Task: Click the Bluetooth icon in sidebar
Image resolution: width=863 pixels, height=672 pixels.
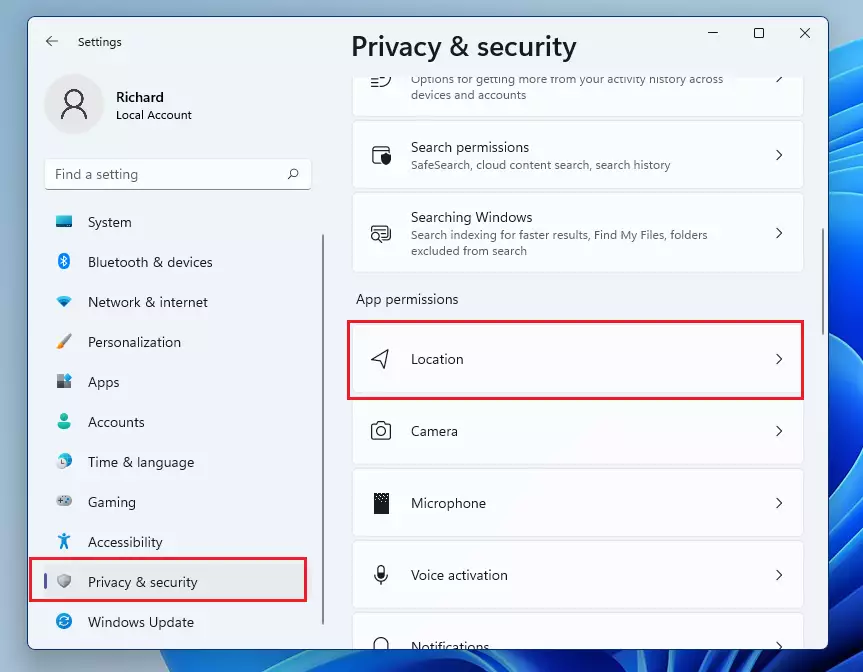Action: click(64, 261)
